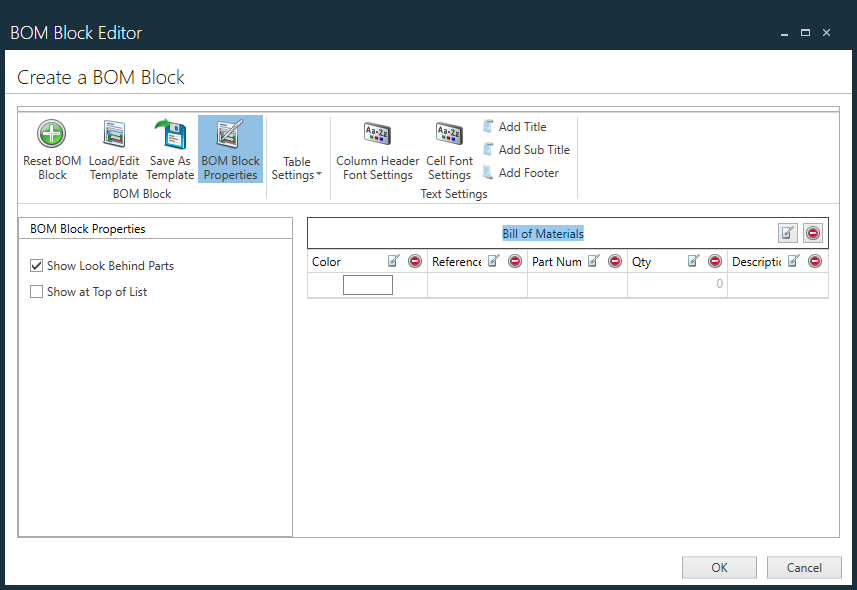Image resolution: width=857 pixels, height=590 pixels.
Task: Uncheck Show Look Behind Parts
Action: pos(37,265)
